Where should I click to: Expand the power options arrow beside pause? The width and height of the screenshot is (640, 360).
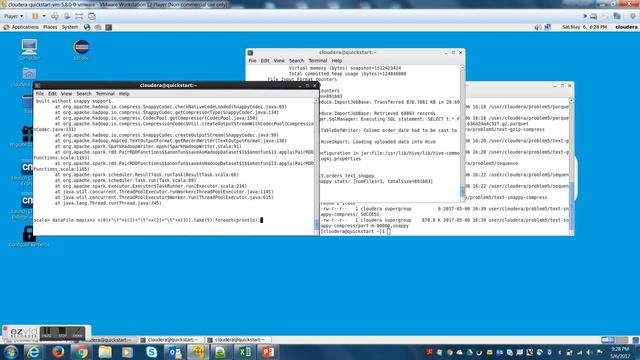click(x=44, y=16)
